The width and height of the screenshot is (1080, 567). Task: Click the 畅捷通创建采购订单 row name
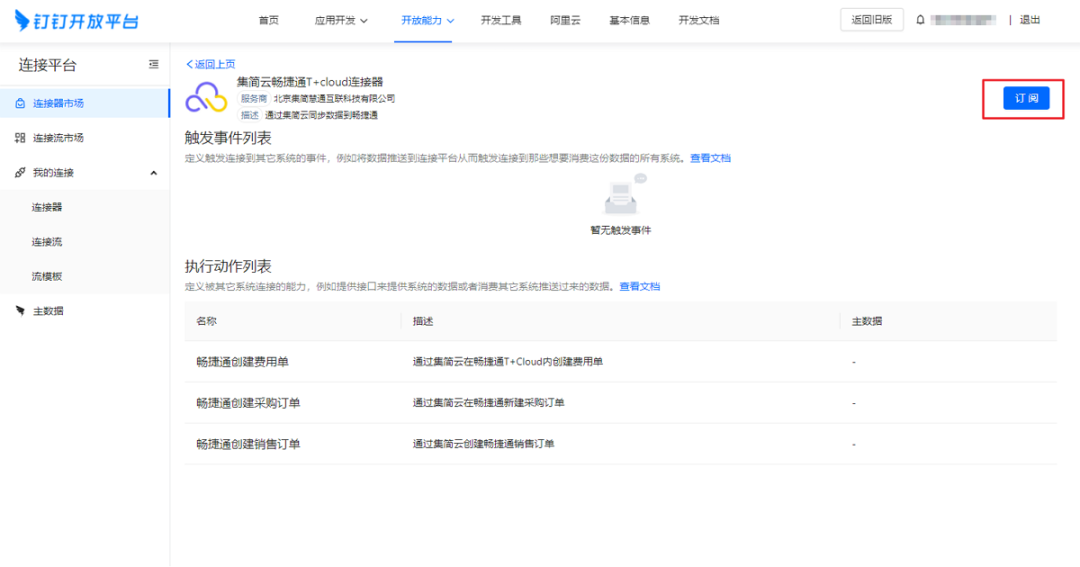(x=248, y=403)
